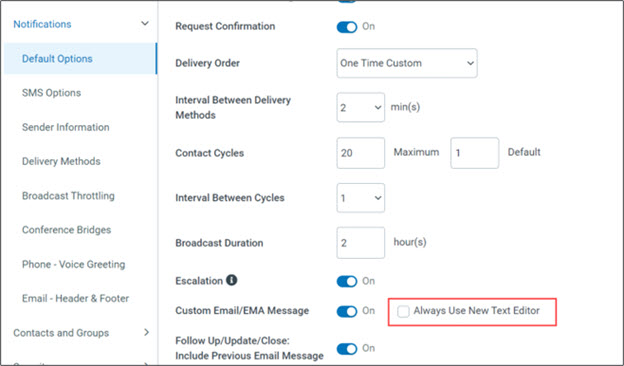This screenshot has height=366, width=624.
Task: Click the Notifications section heading
Action: coord(42,24)
